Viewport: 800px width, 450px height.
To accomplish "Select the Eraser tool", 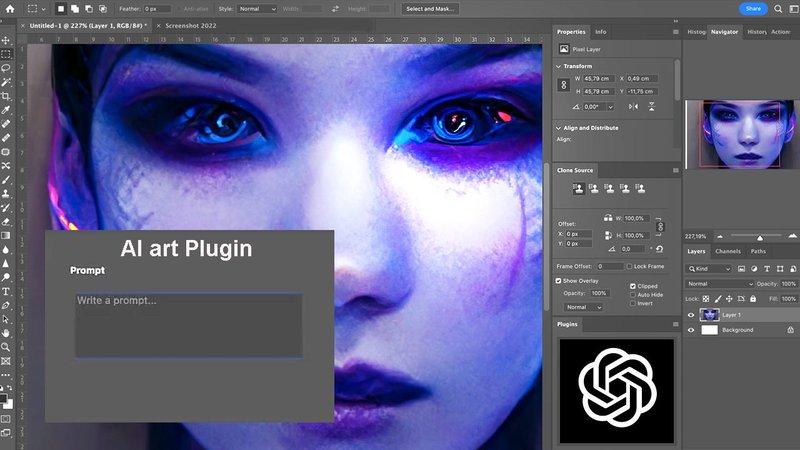I will (x=6, y=221).
